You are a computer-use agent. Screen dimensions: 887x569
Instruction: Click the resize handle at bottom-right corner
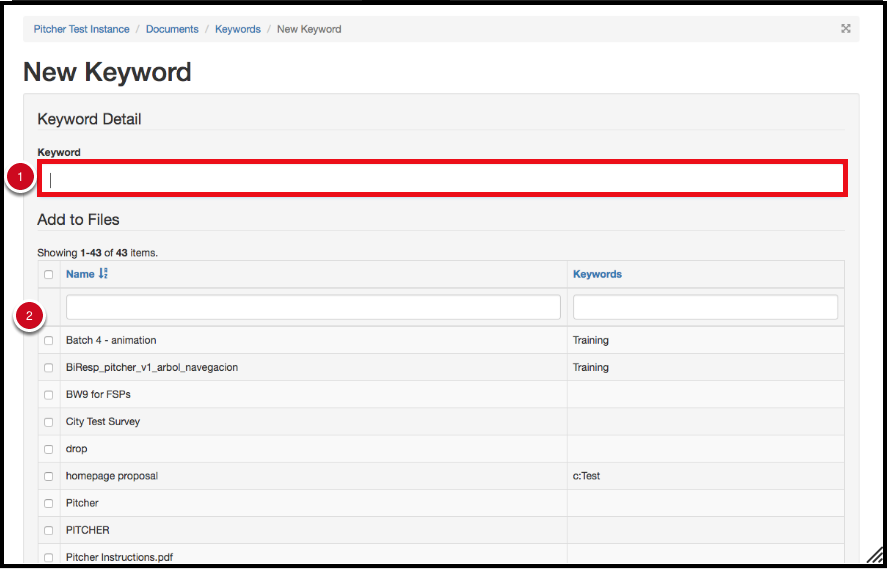pyautogui.click(x=873, y=556)
